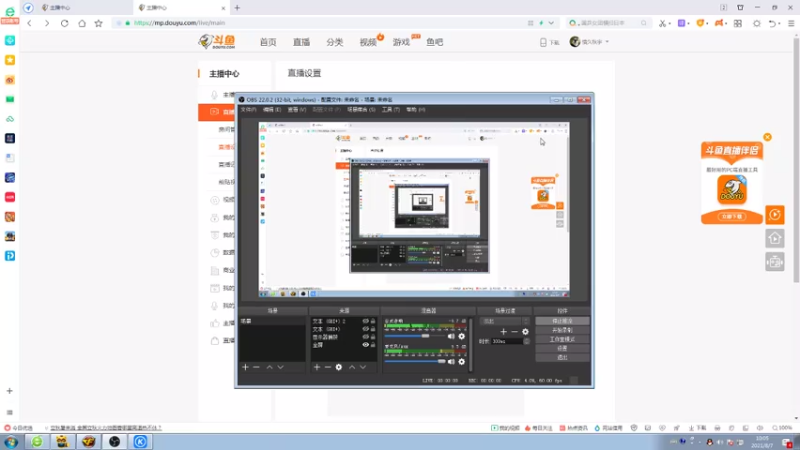Remove the selected scene with the minus icon
The height and width of the screenshot is (450, 800).
click(257, 367)
